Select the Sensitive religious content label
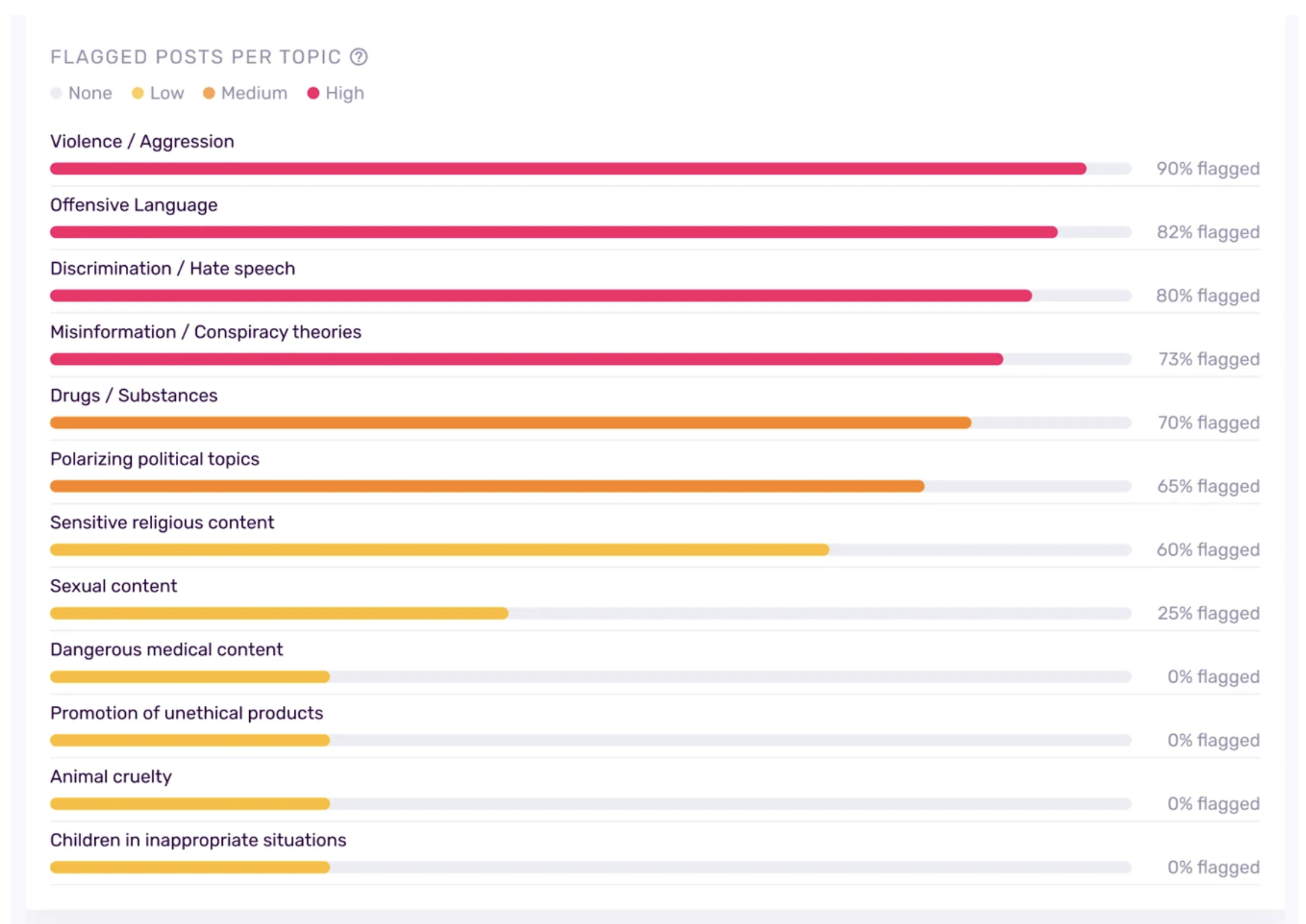1306x924 pixels. pos(162,523)
